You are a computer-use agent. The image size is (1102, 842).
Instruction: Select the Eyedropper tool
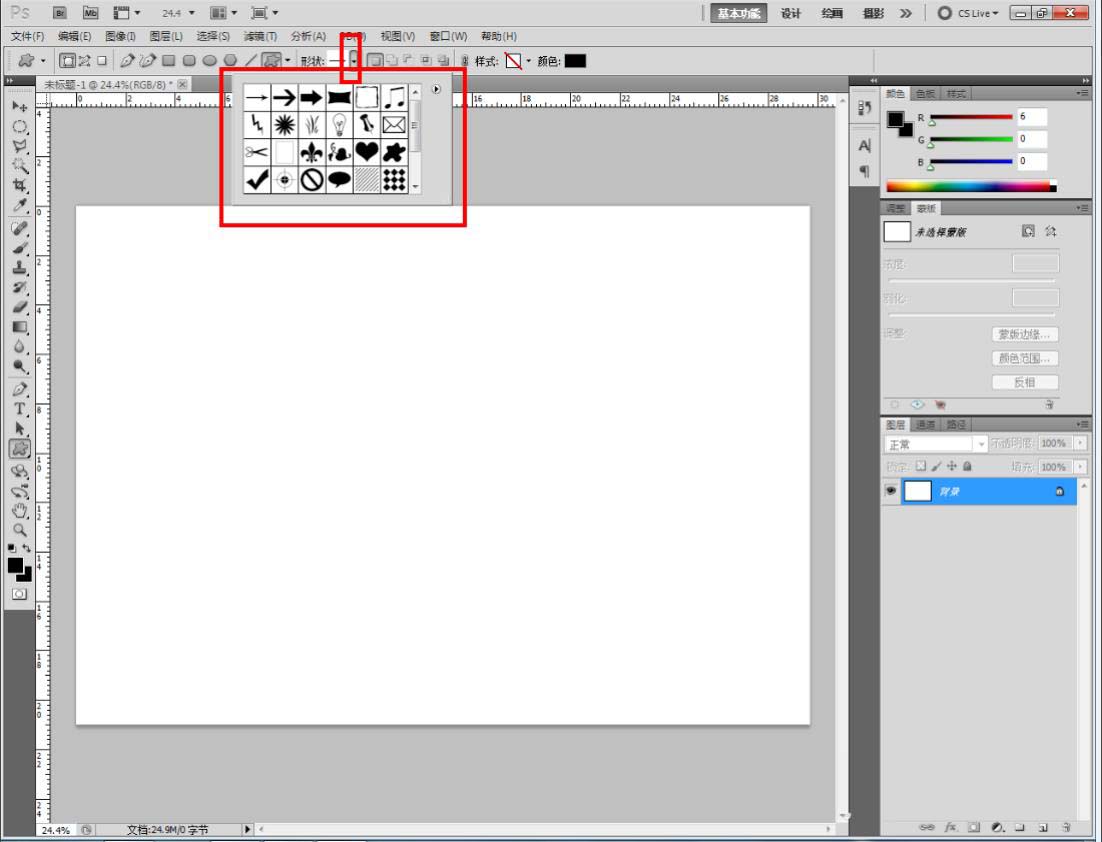coord(20,205)
